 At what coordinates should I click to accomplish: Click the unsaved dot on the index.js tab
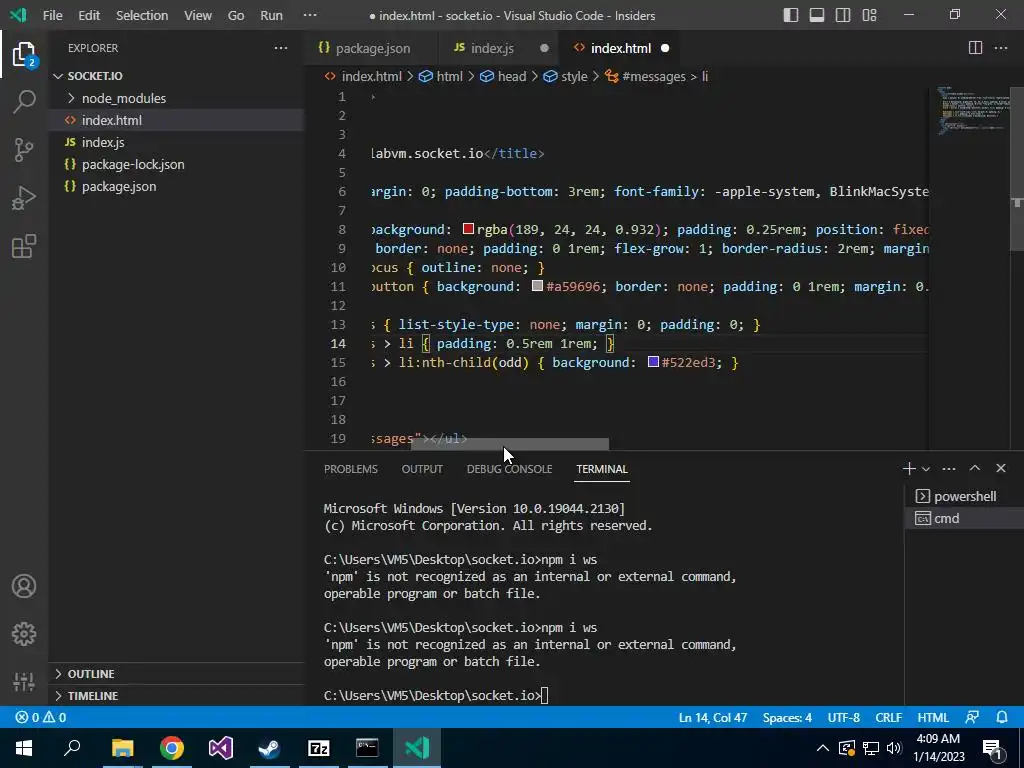544,48
